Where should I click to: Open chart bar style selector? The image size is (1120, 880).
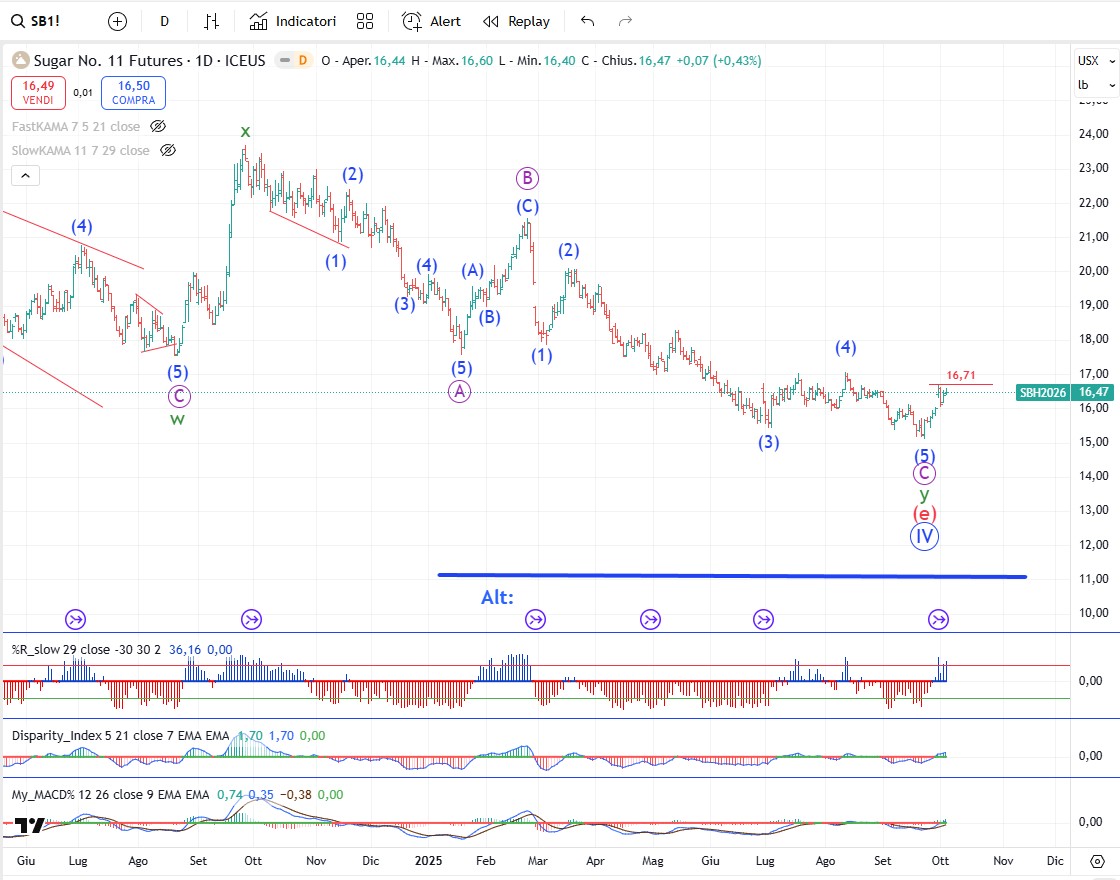211,21
